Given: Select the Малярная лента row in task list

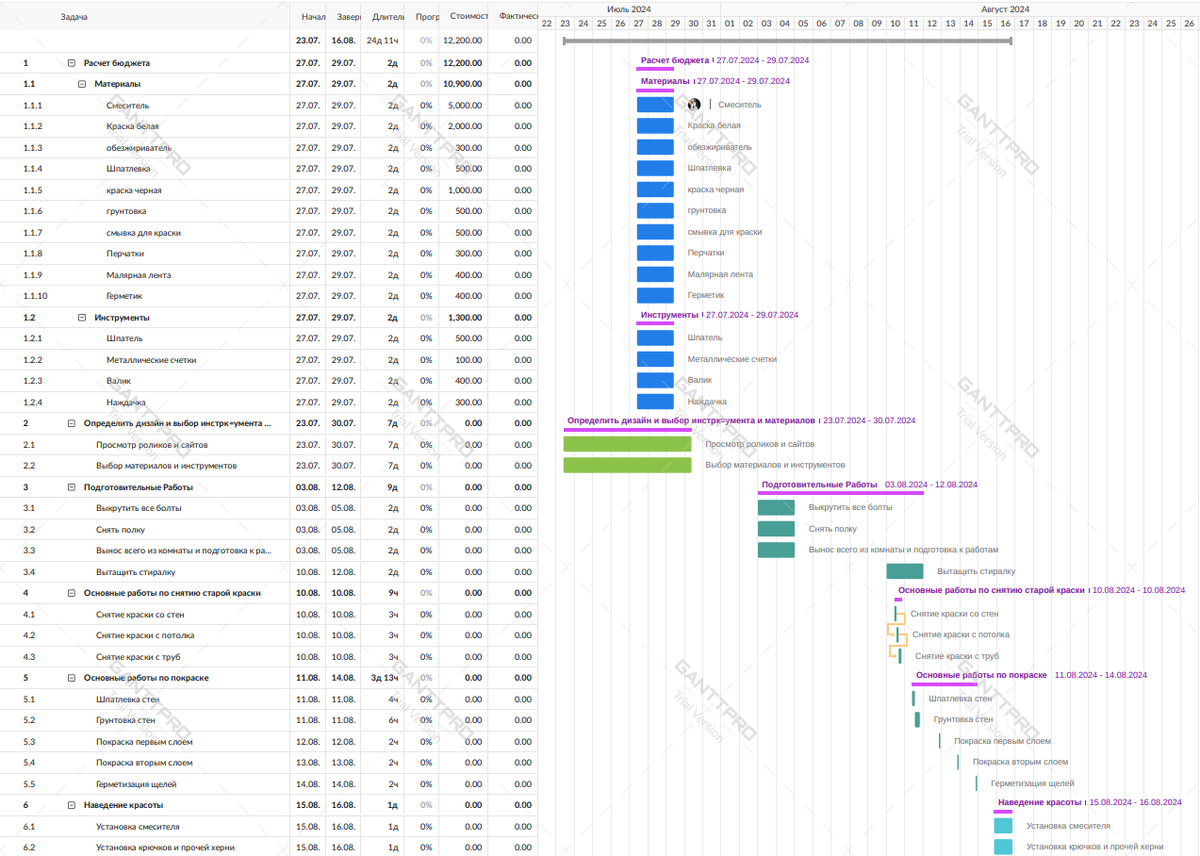Looking at the screenshot, I should (268, 275).
